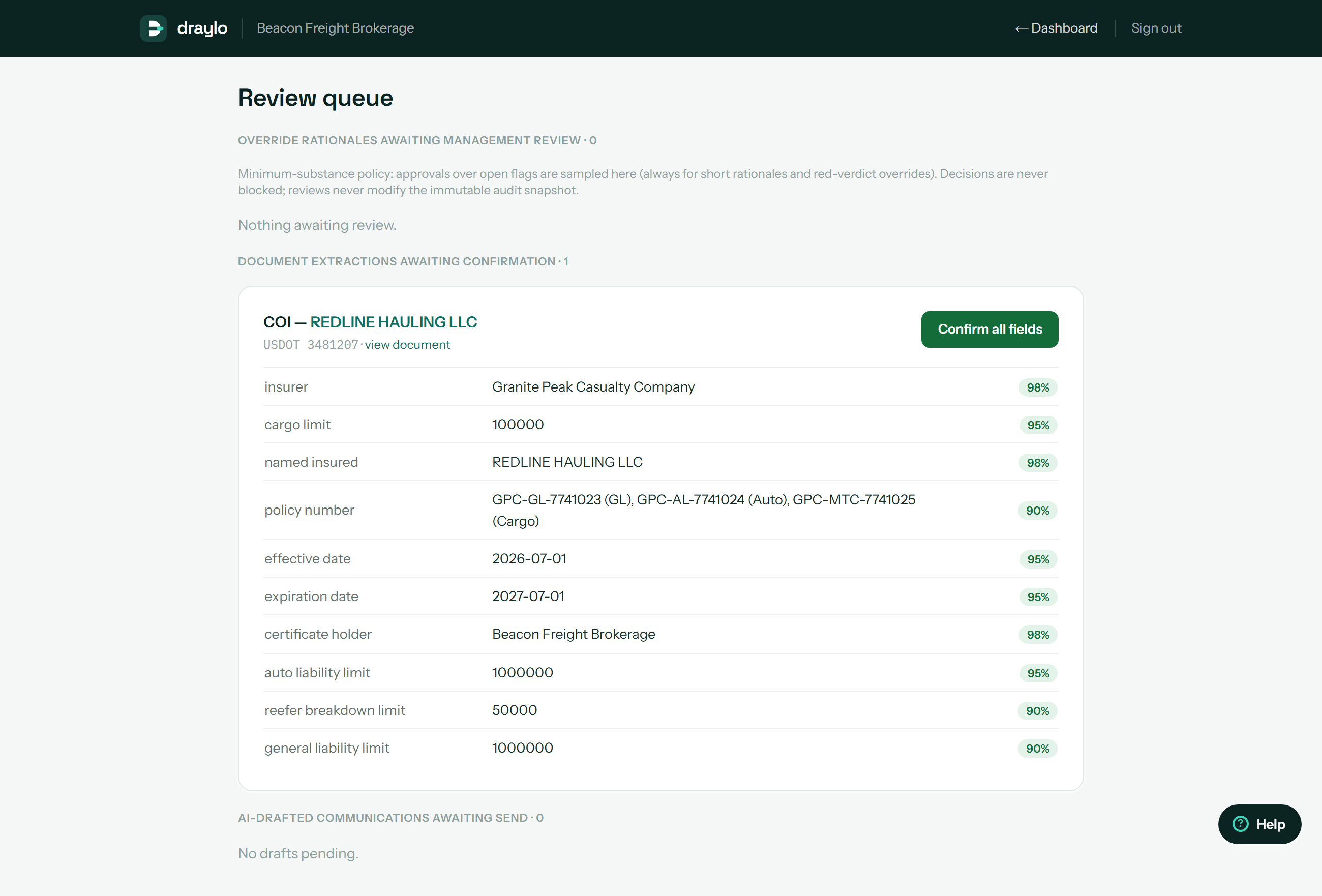
Task: Go back to the Dashboard
Action: click(1056, 28)
